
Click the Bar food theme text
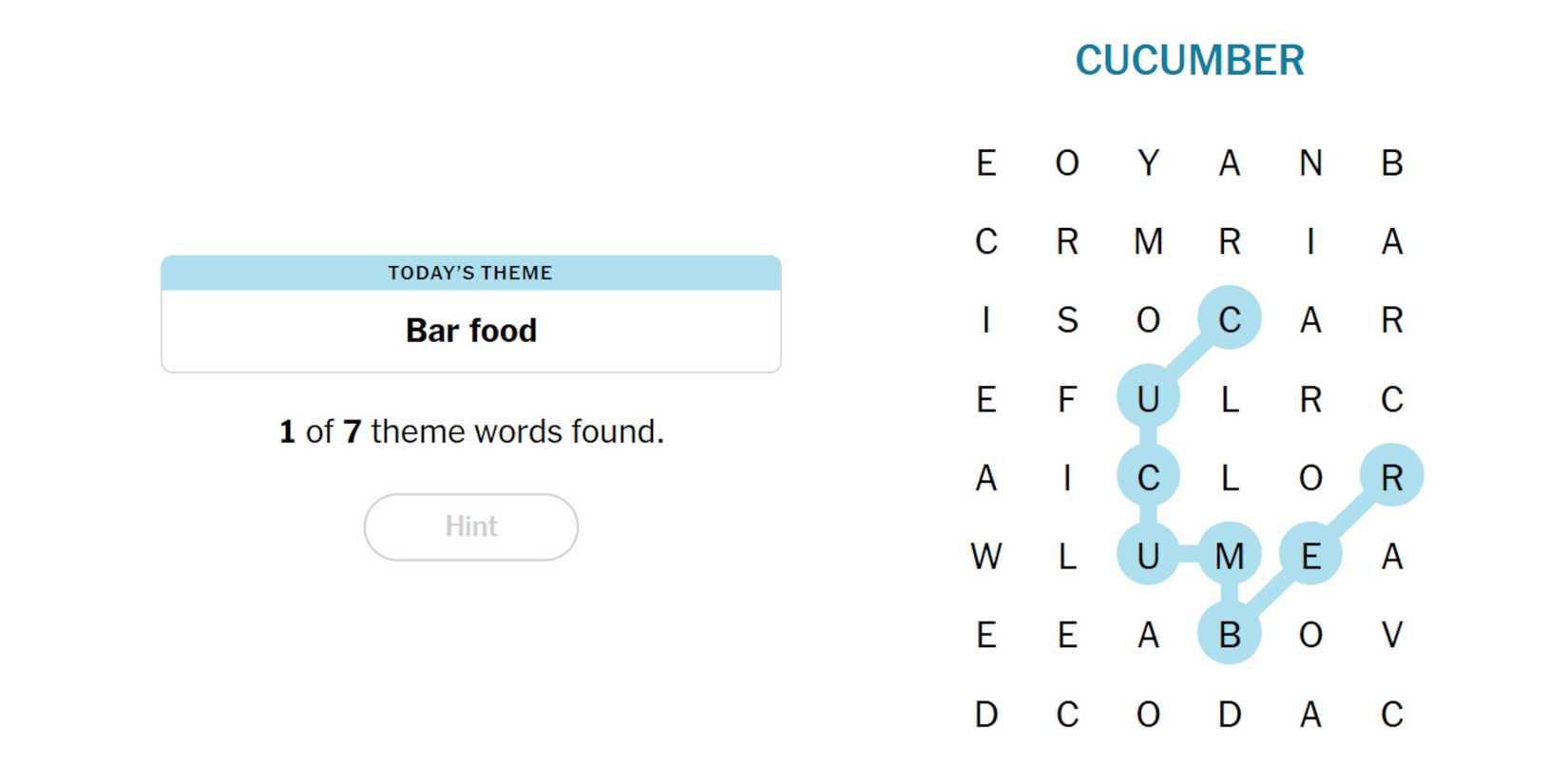[470, 331]
